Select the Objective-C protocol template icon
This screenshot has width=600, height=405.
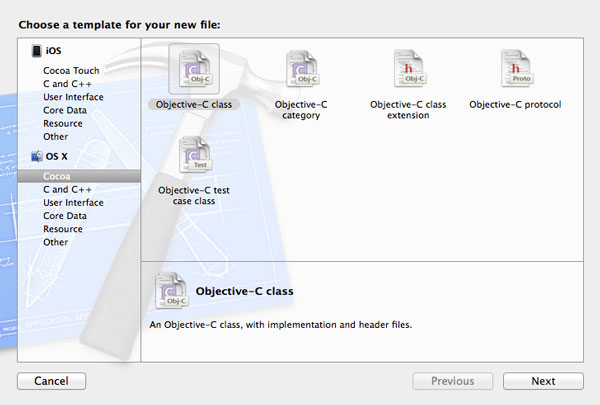(517, 69)
